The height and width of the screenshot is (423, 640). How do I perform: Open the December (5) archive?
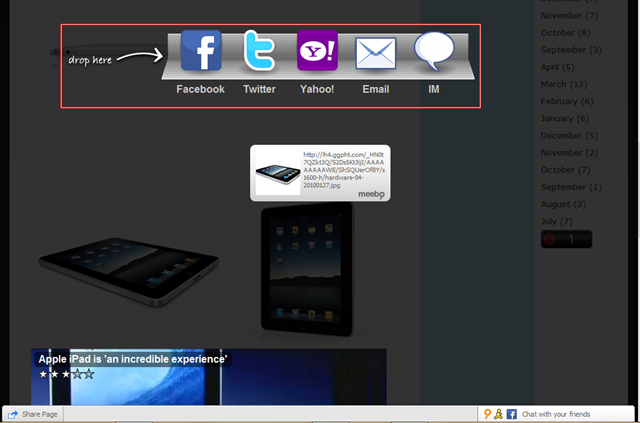(x=569, y=136)
